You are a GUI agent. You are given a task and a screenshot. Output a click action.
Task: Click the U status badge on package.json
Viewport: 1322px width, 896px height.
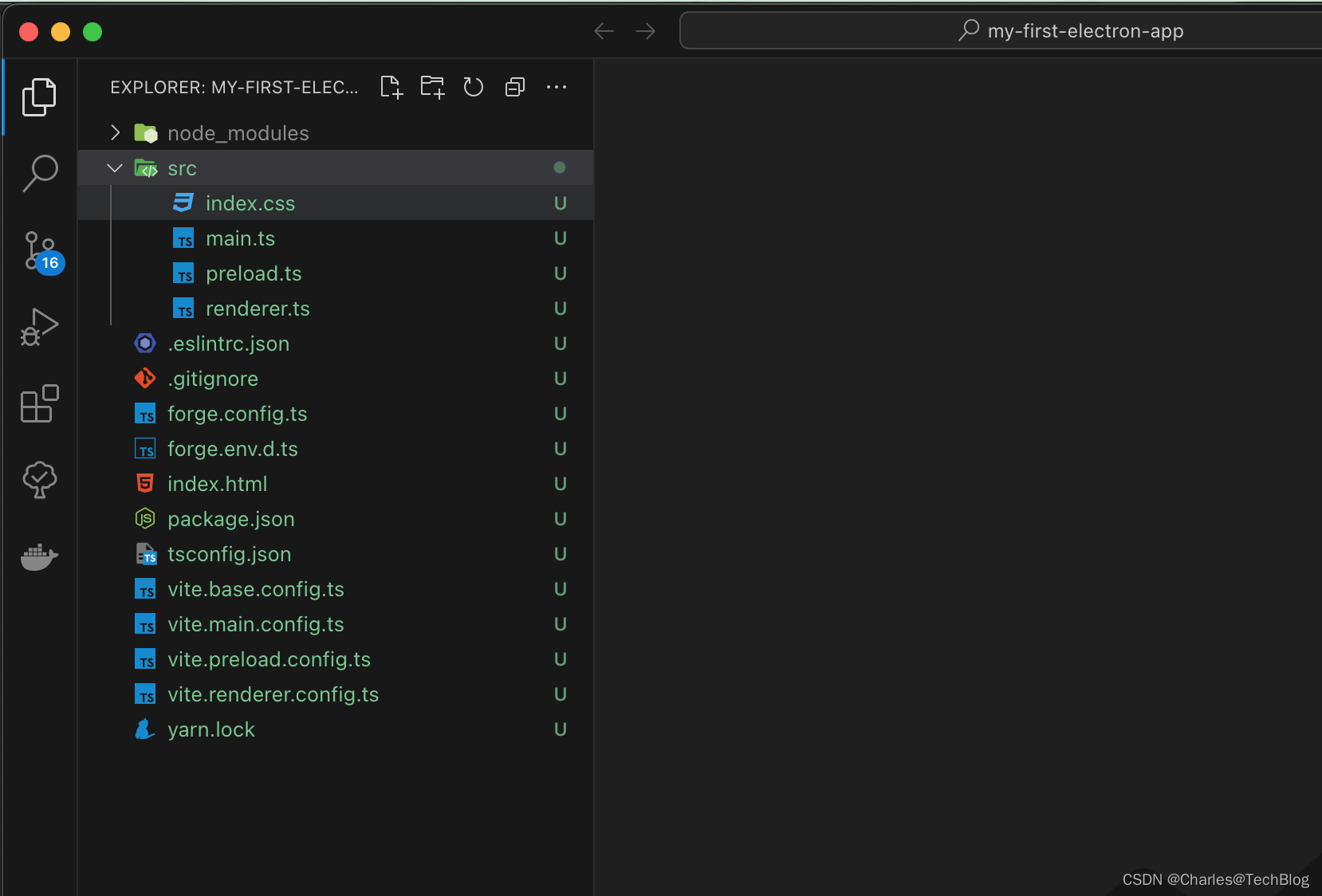pos(561,519)
